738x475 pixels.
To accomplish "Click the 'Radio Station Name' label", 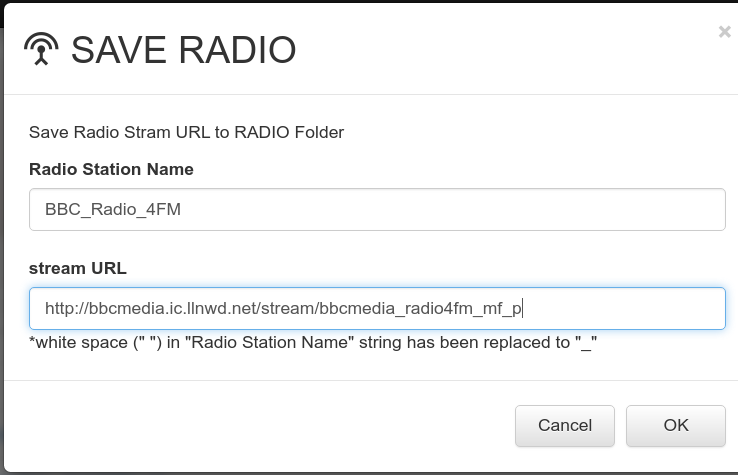I will [x=111, y=169].
